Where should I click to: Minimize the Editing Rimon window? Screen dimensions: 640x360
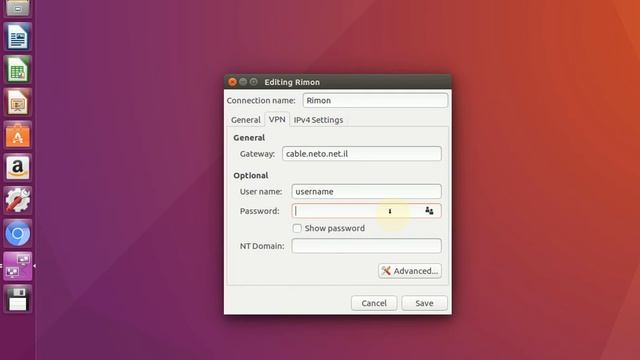pos(243,82)
